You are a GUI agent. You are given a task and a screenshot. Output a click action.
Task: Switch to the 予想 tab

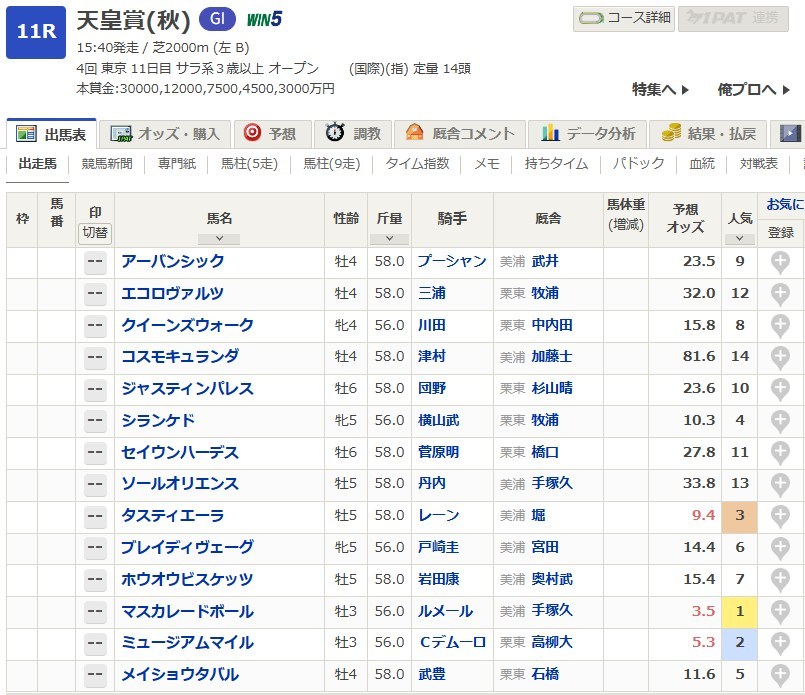(272, 133)
